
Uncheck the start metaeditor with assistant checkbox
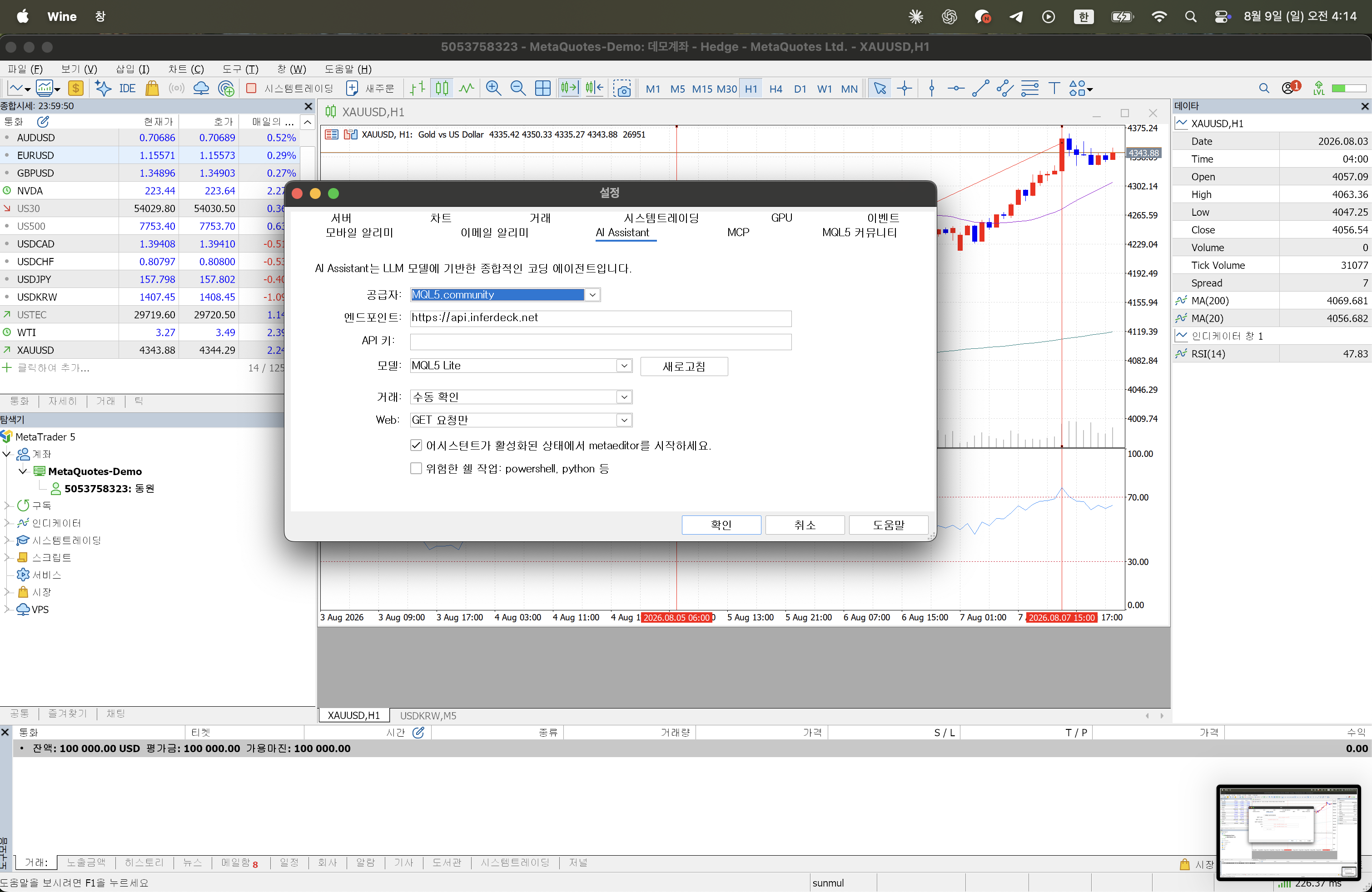pos(416,446)
